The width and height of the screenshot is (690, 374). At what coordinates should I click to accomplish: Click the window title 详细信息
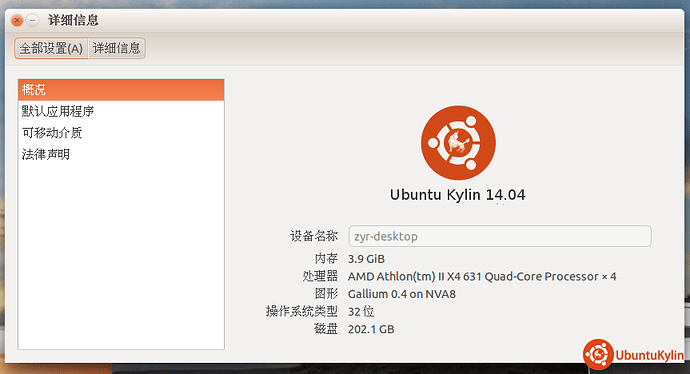(73, 20)
